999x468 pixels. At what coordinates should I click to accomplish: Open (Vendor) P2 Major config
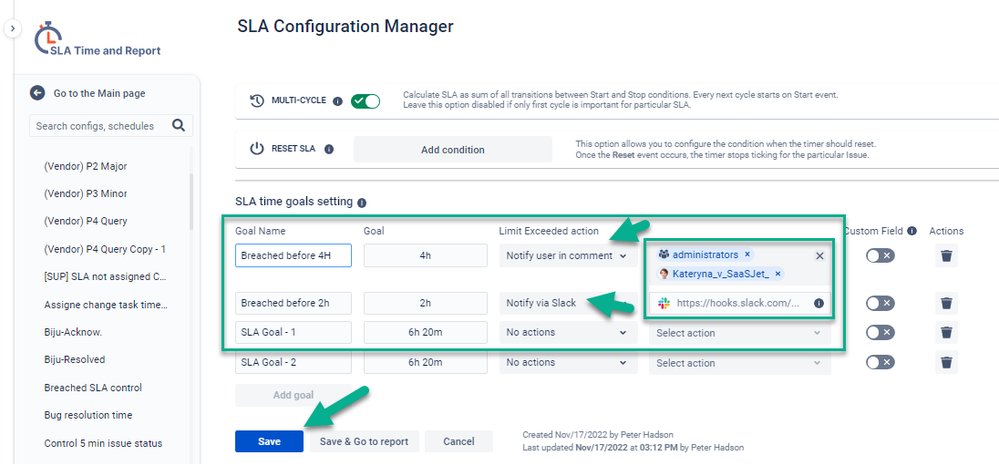coord(85,166)
